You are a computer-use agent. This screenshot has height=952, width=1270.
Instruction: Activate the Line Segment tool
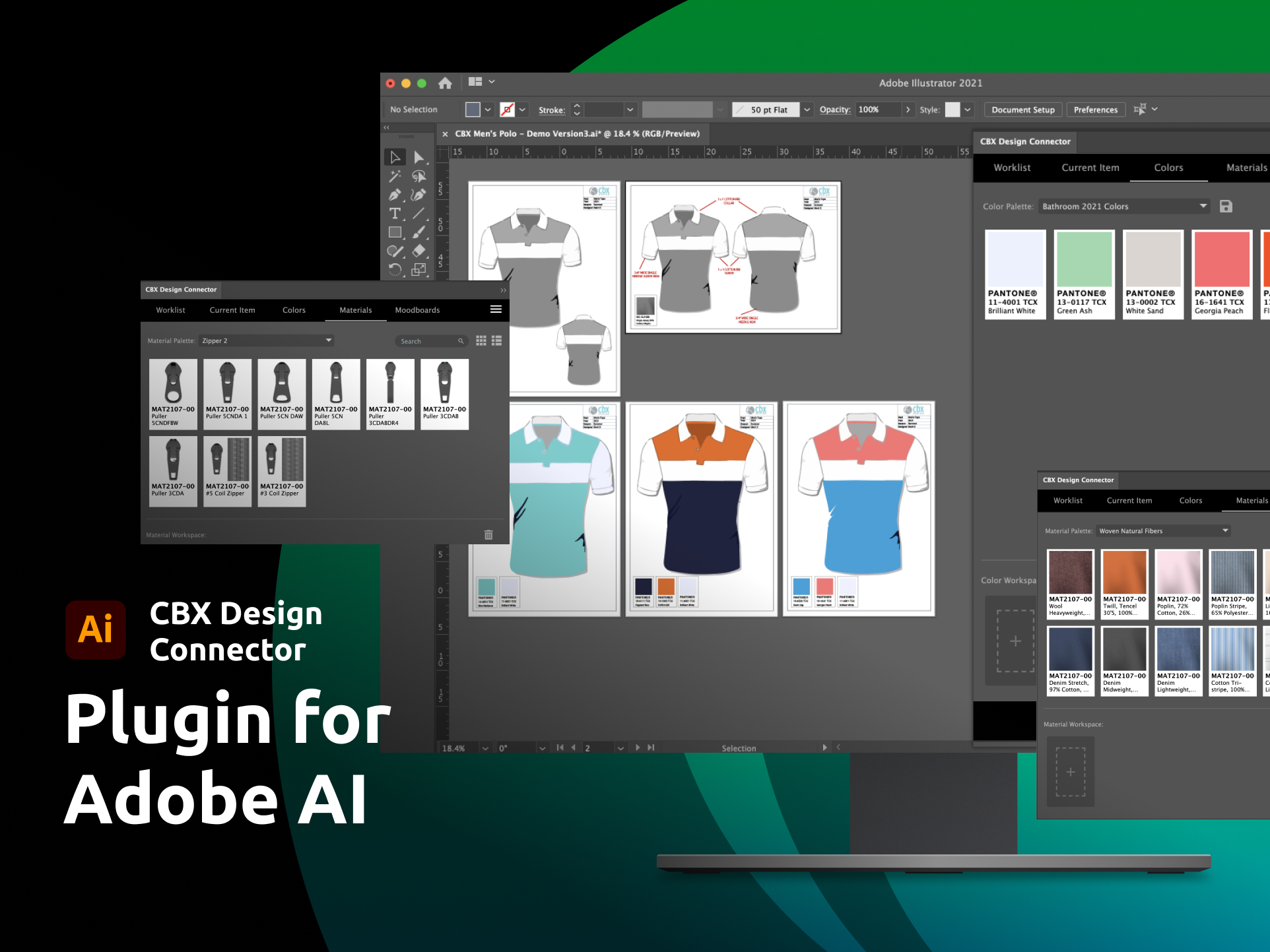(x=418, y=213)
